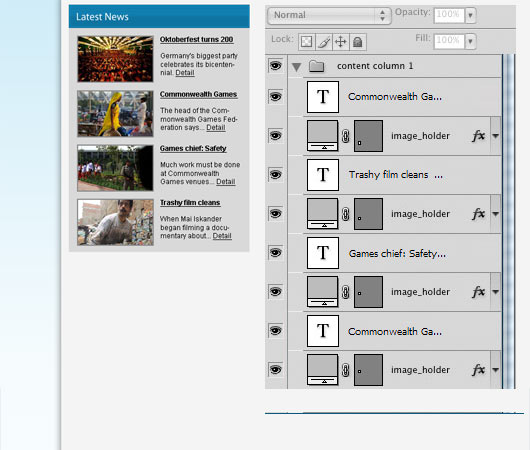Viewport: 530px width, 450px height.
Task: Click Detail link in Trashy film cleans story
Action: coord(222,236)
